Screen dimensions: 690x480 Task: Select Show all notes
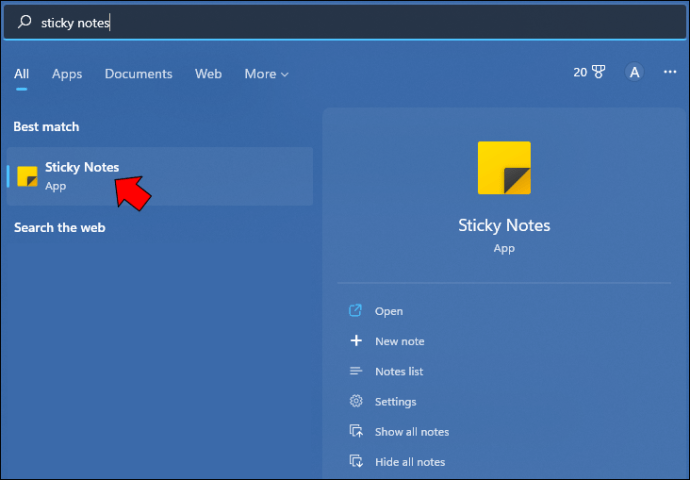412,432
